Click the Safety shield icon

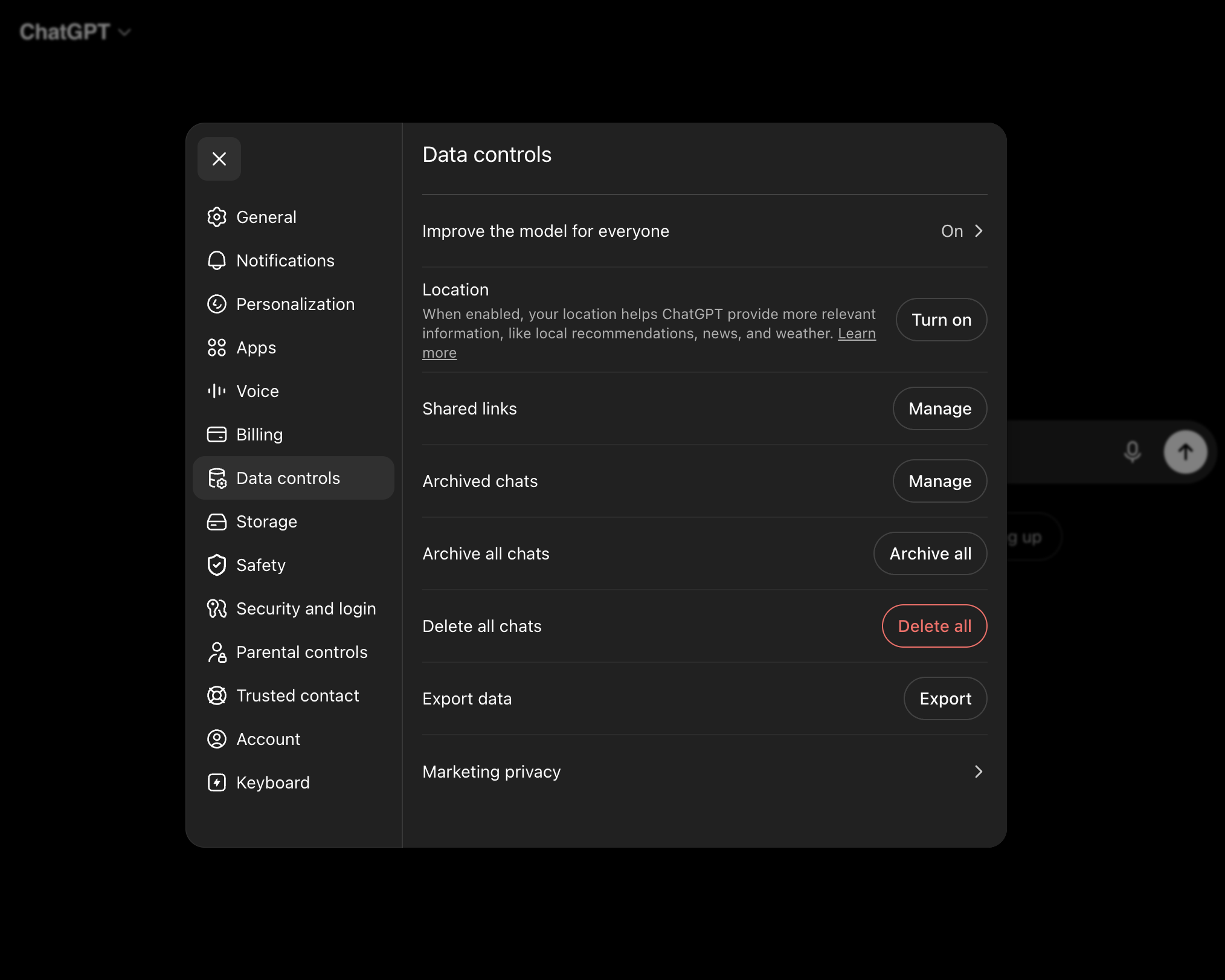click(x=217, y=565)
